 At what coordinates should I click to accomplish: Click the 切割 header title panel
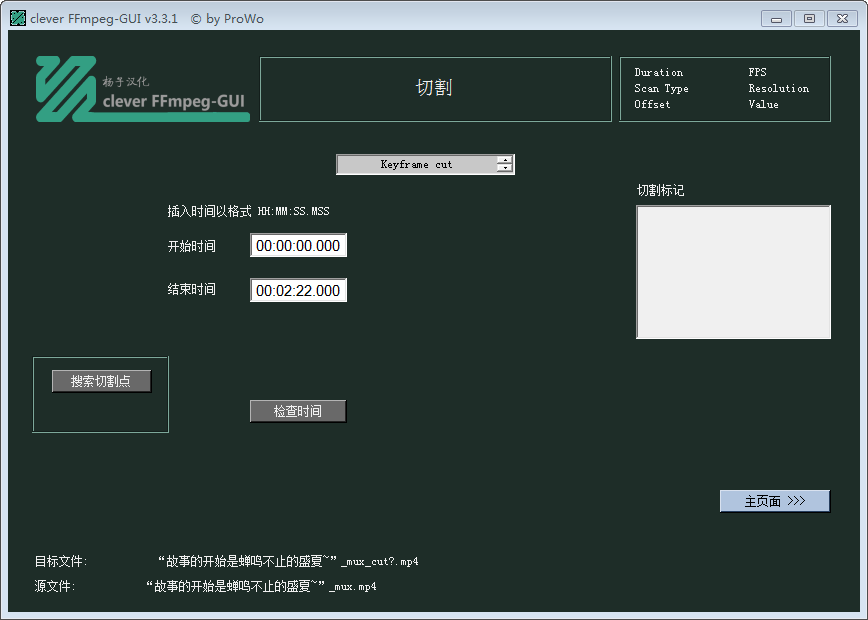436,89
